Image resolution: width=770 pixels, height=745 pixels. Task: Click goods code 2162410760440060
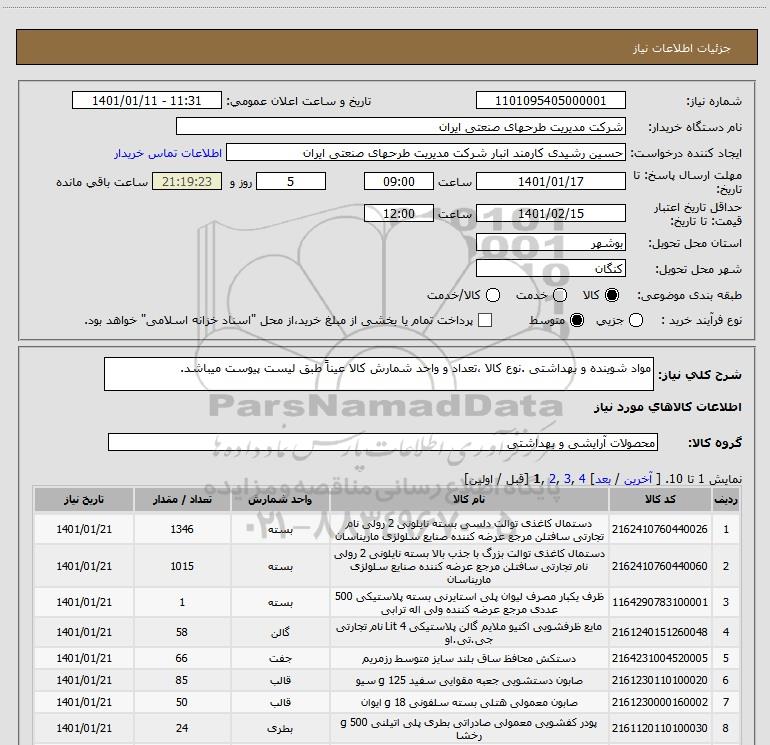point(660,566)
